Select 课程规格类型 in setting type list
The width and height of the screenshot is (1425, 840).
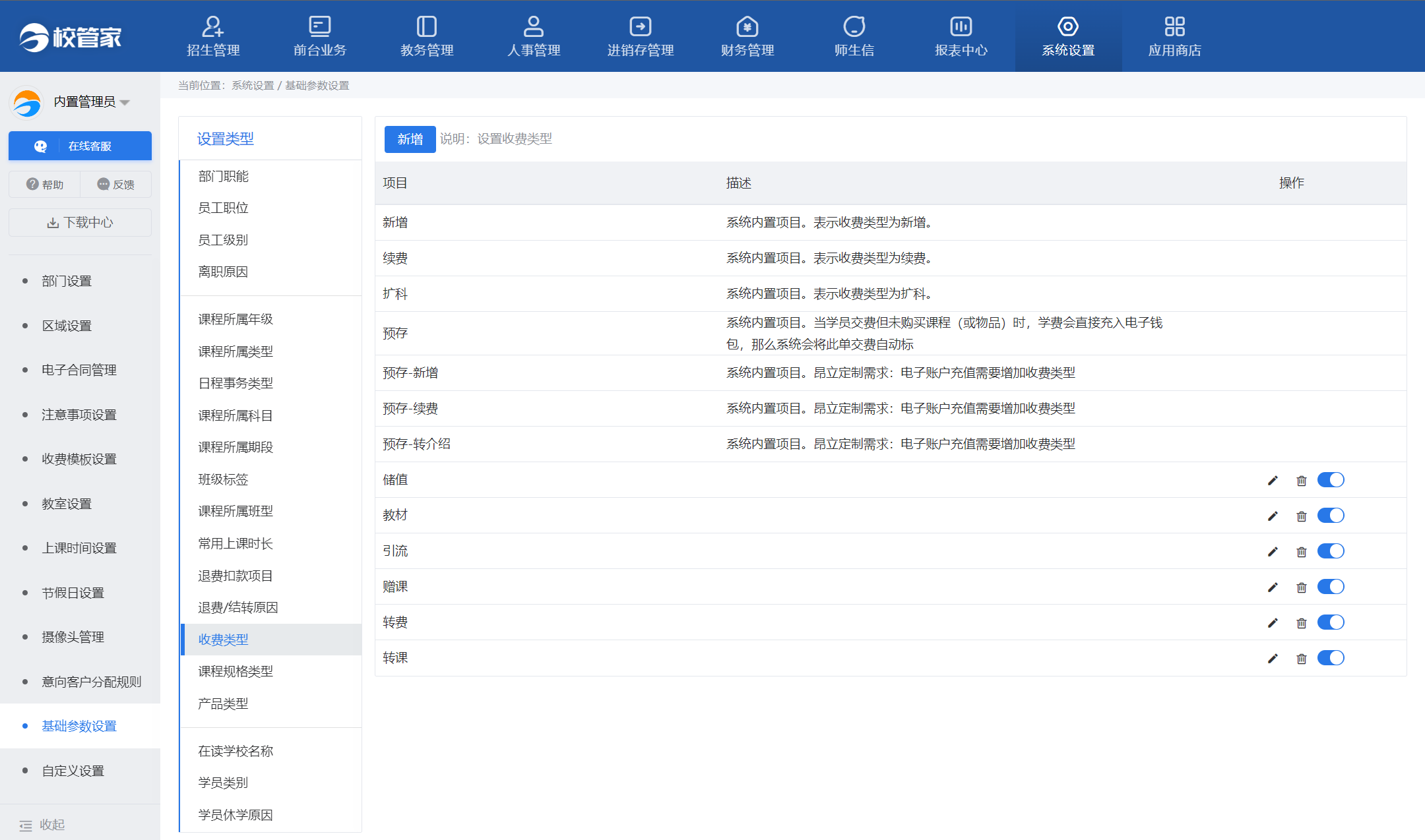point(236,671)
